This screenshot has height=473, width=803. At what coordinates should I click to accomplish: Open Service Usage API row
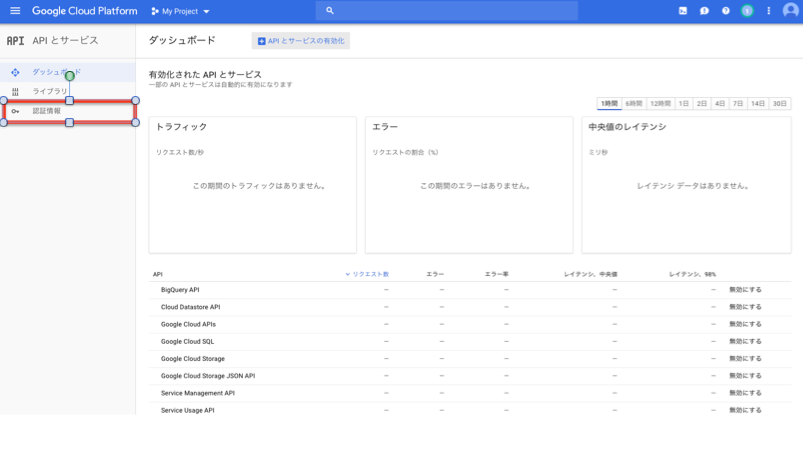[187, 411]
